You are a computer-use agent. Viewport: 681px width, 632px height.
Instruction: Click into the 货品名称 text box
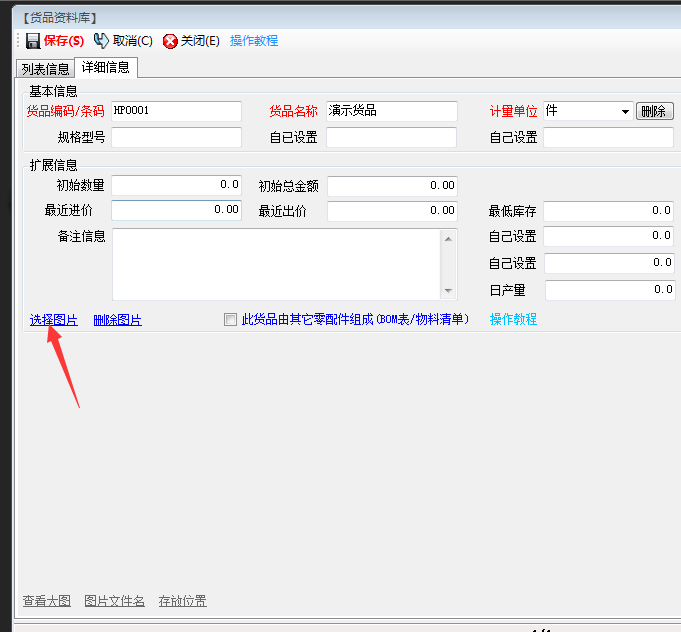[391, 111]
